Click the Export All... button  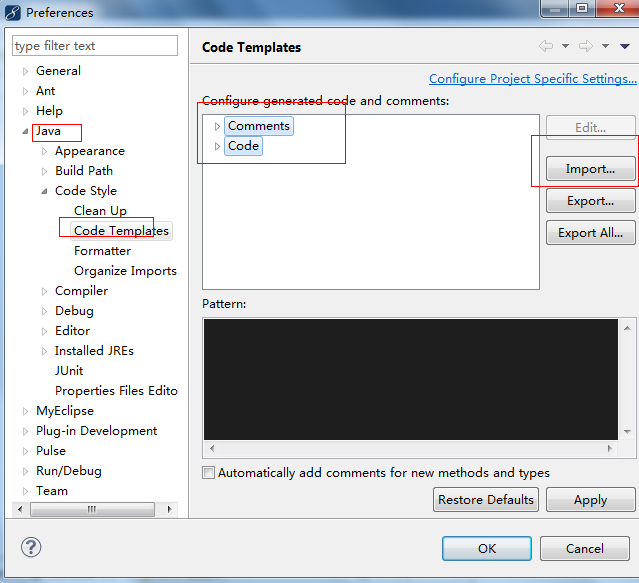click(x=591, y=233)
